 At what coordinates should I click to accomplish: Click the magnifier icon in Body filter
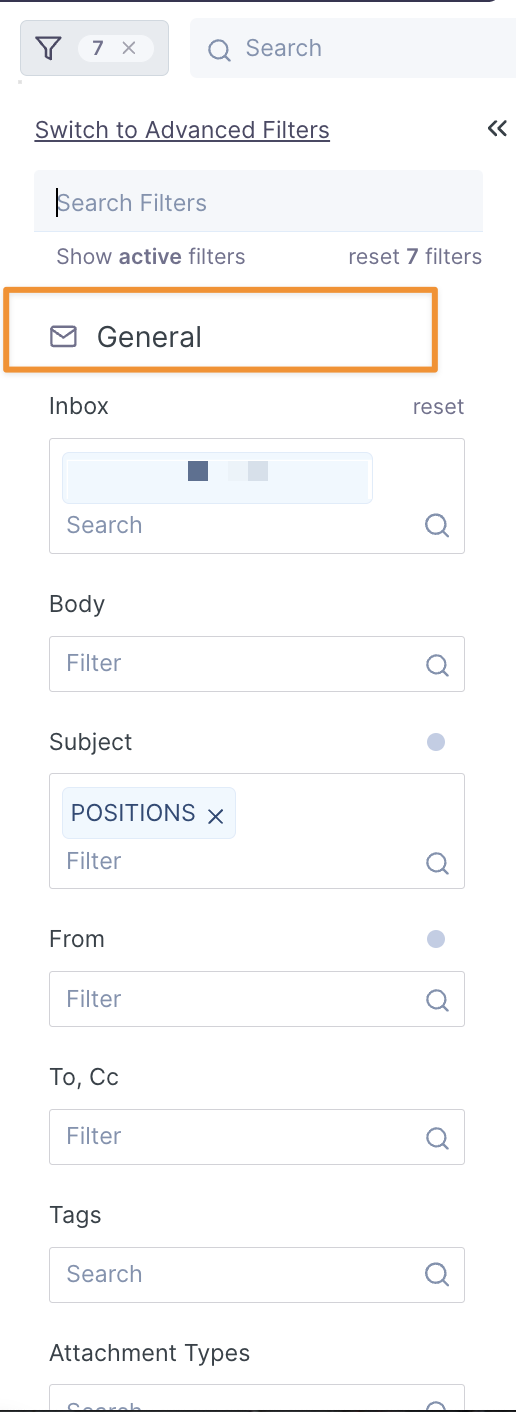(437, 664)
